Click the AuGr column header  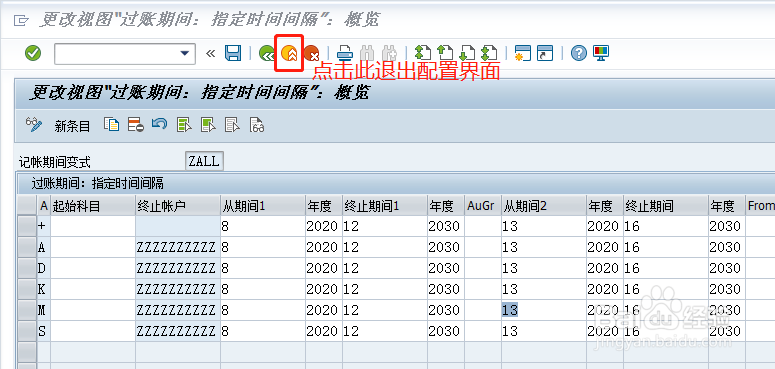coord(483,205)
